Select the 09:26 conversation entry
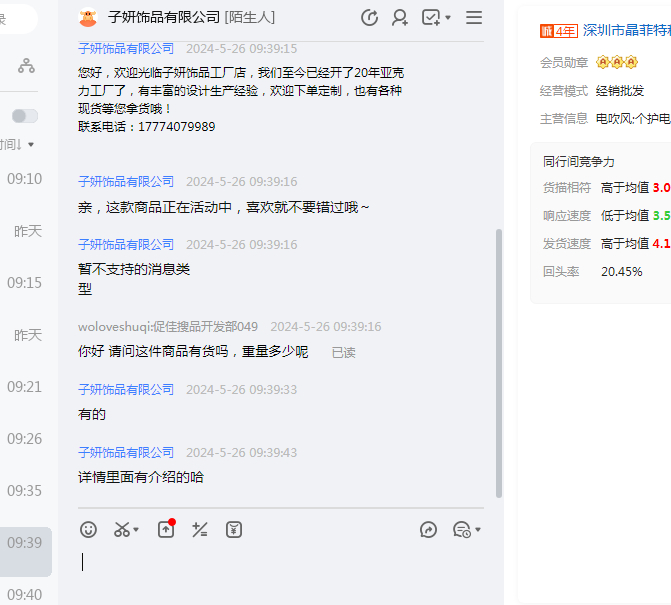671x605 pixels. point(25,439)
